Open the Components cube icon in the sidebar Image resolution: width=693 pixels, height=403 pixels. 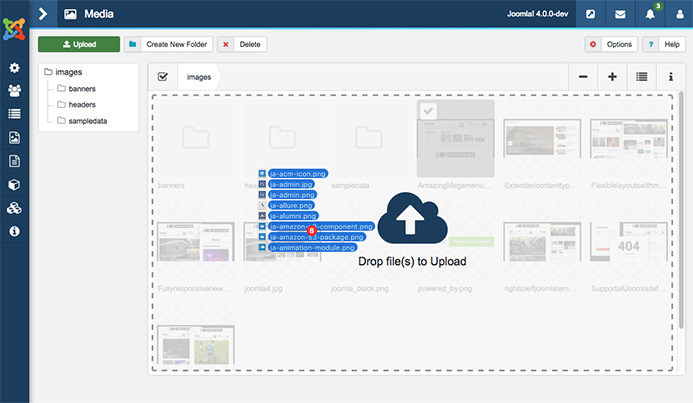[x=14, y=184]
